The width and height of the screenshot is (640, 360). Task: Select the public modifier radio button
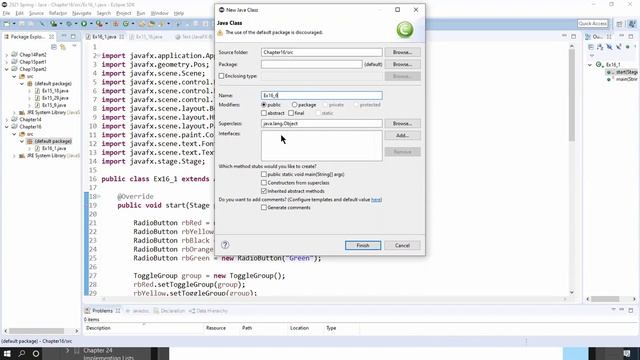coord(264,105)
